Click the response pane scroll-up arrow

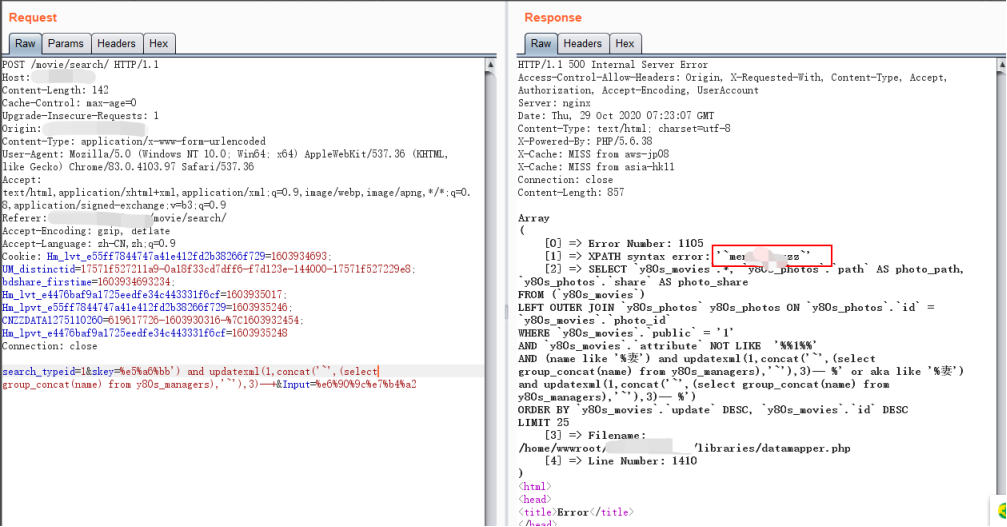(x=1001, y=65)
